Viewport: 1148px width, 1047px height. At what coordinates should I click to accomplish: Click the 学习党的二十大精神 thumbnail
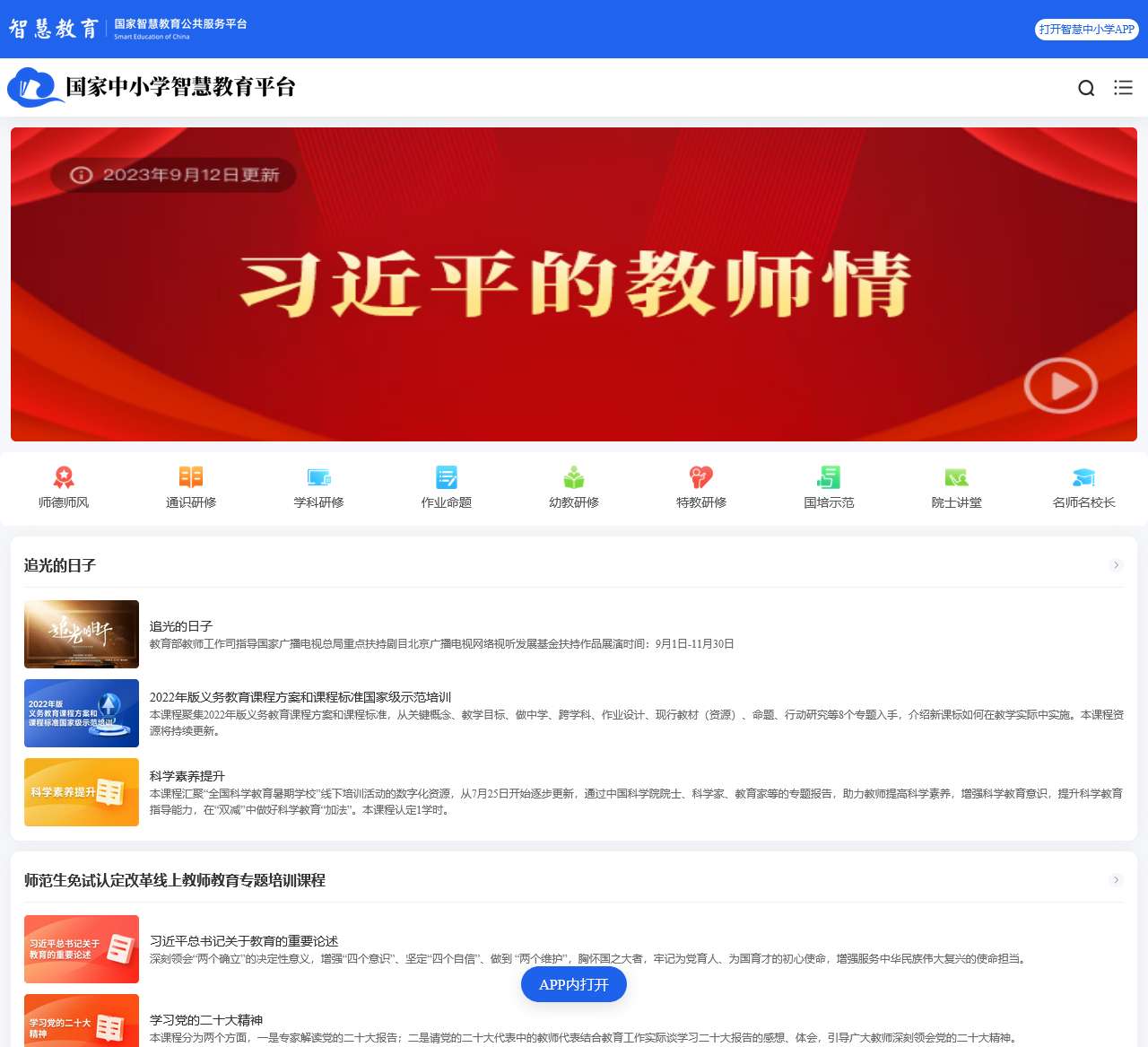coord(82,1021)
